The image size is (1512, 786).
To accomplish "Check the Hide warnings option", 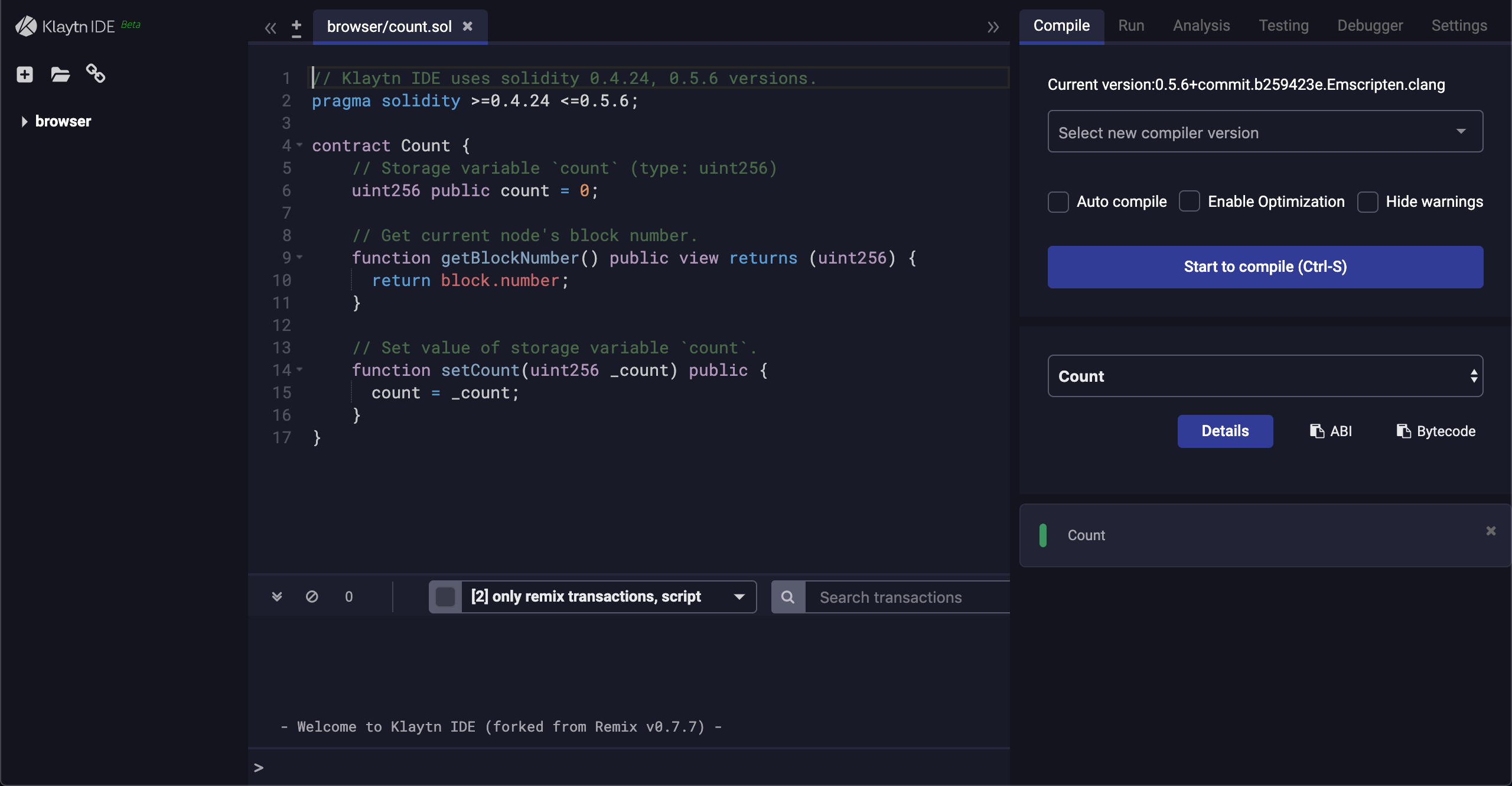I will pos(1367,202).
